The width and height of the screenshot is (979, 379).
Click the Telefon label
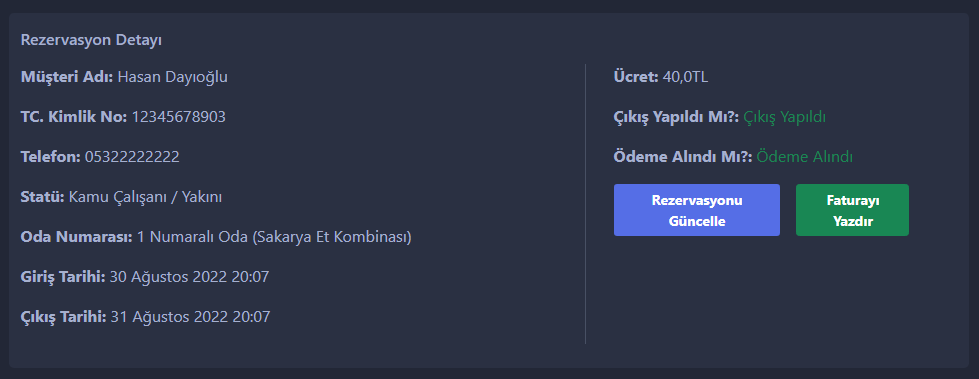(51, 157)
